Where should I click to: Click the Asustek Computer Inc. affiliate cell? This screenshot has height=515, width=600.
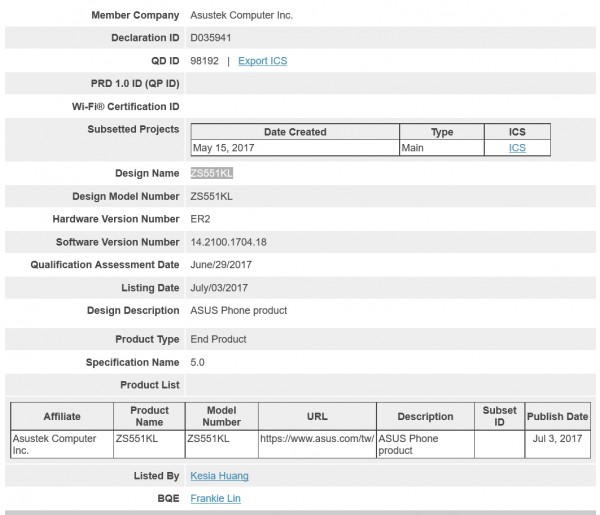[54, 445]
